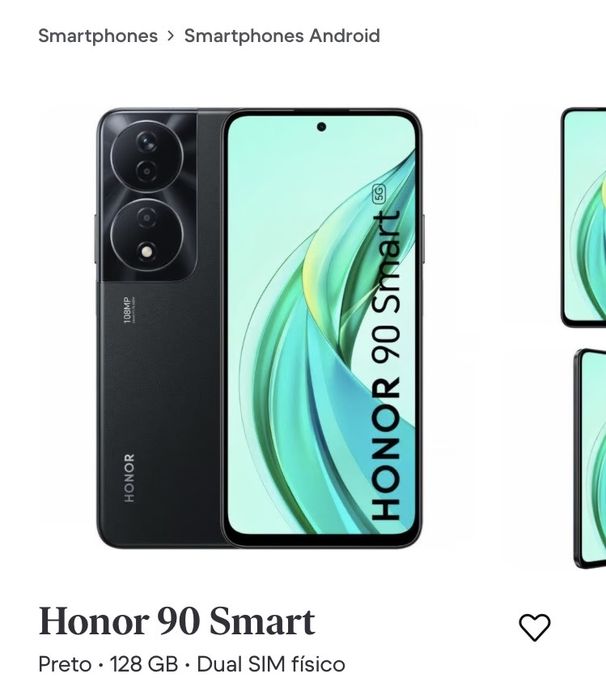Screen dimensions: 606x699
Task: Click the LED flash in the lower camera ring
Action: pyautogui.click(x=147, y=252)
